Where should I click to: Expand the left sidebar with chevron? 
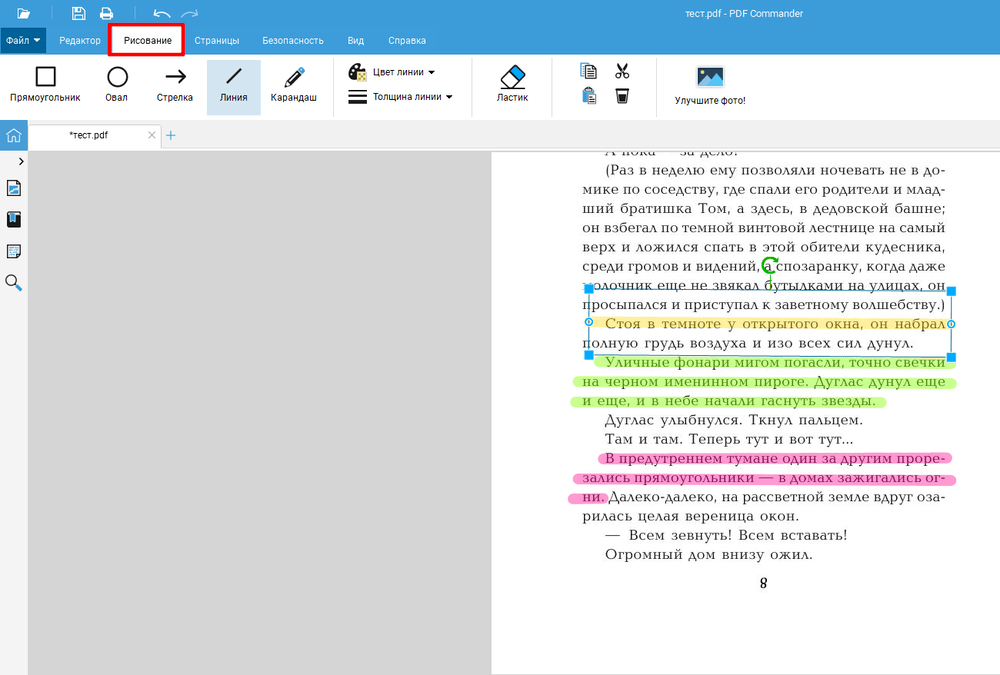pyautogui.click(x=21, y=161)
